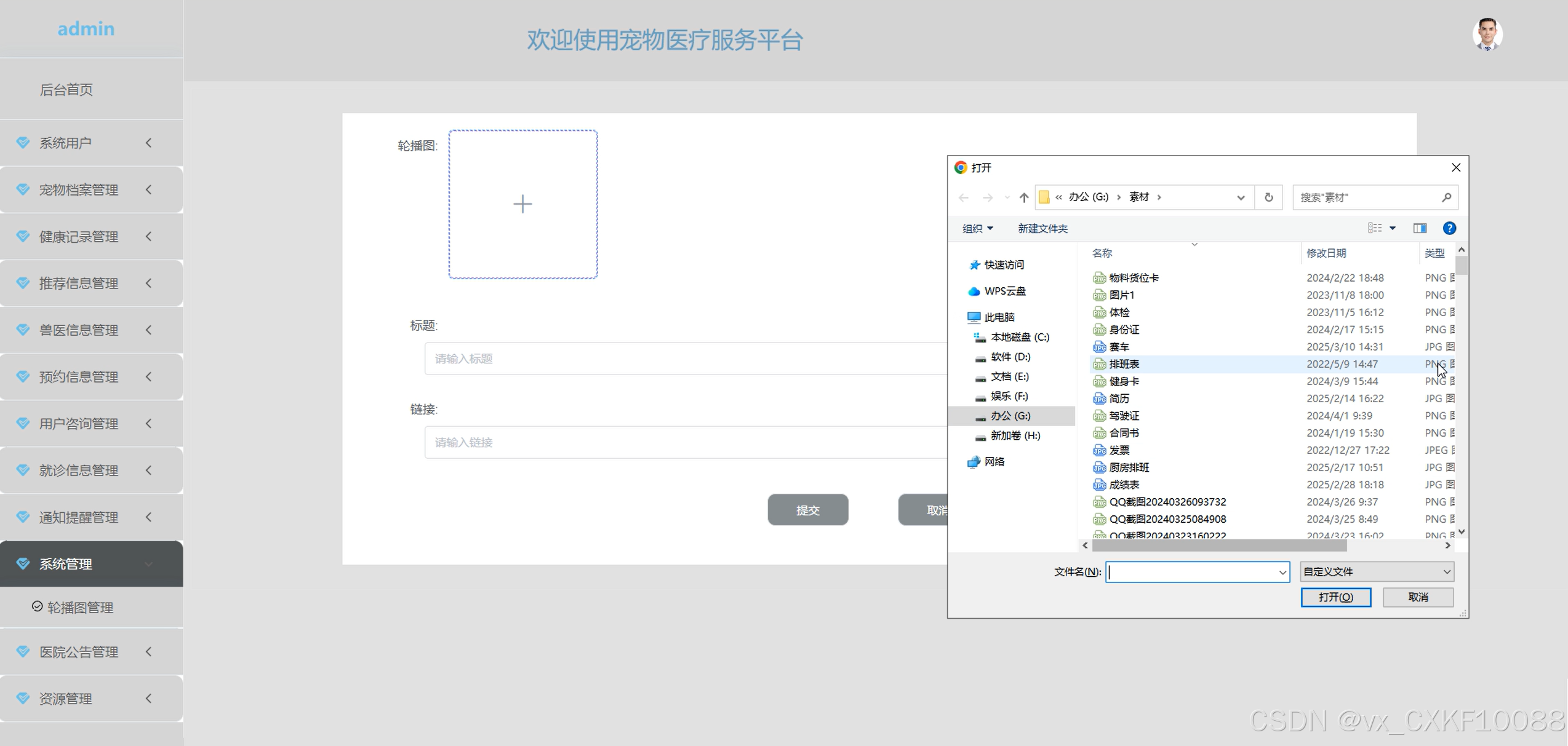This screenshot has width=1568, height=746.
Task: Click the 提交 submit button
Action: point(807,510)
